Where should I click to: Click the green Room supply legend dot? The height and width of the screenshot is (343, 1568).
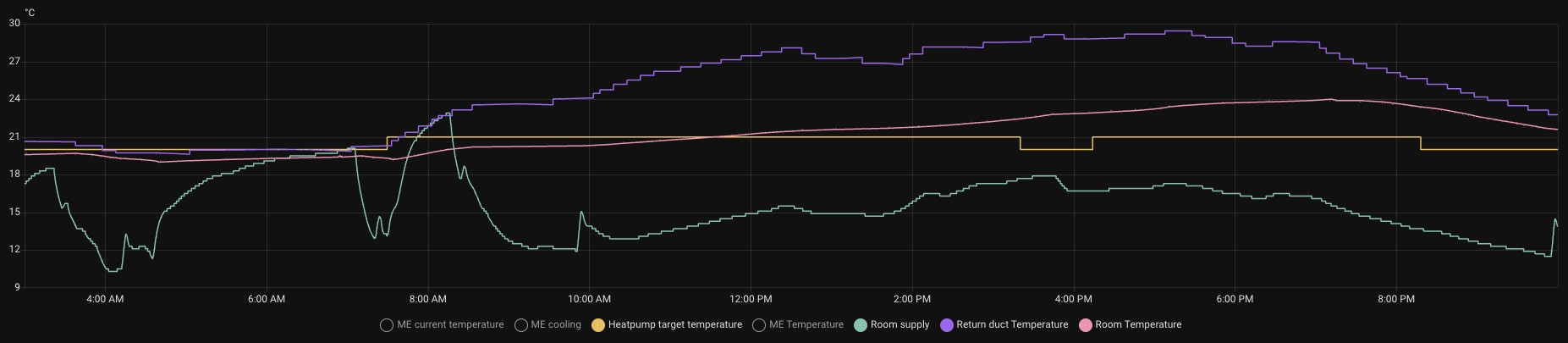861,325
